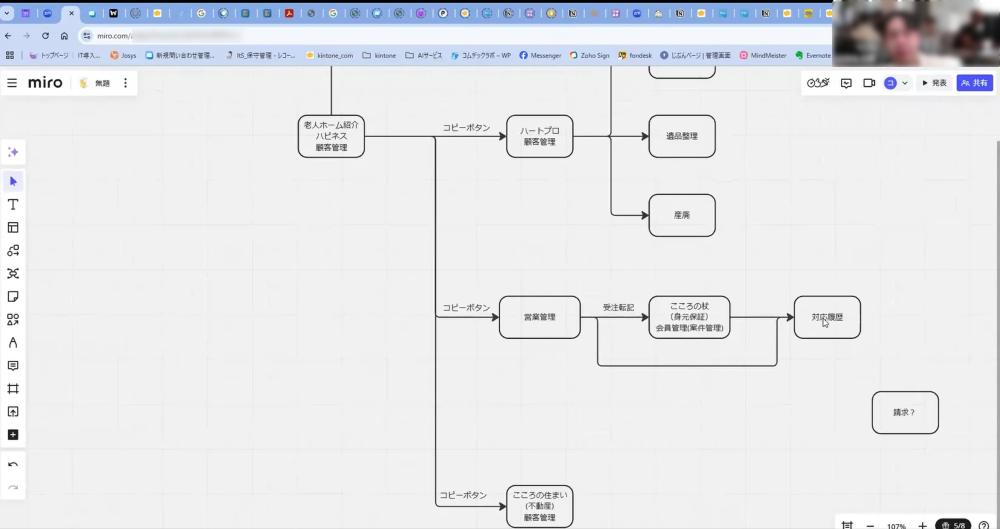Select the こころの杖 会員管理 node

[x=689, y=317]
